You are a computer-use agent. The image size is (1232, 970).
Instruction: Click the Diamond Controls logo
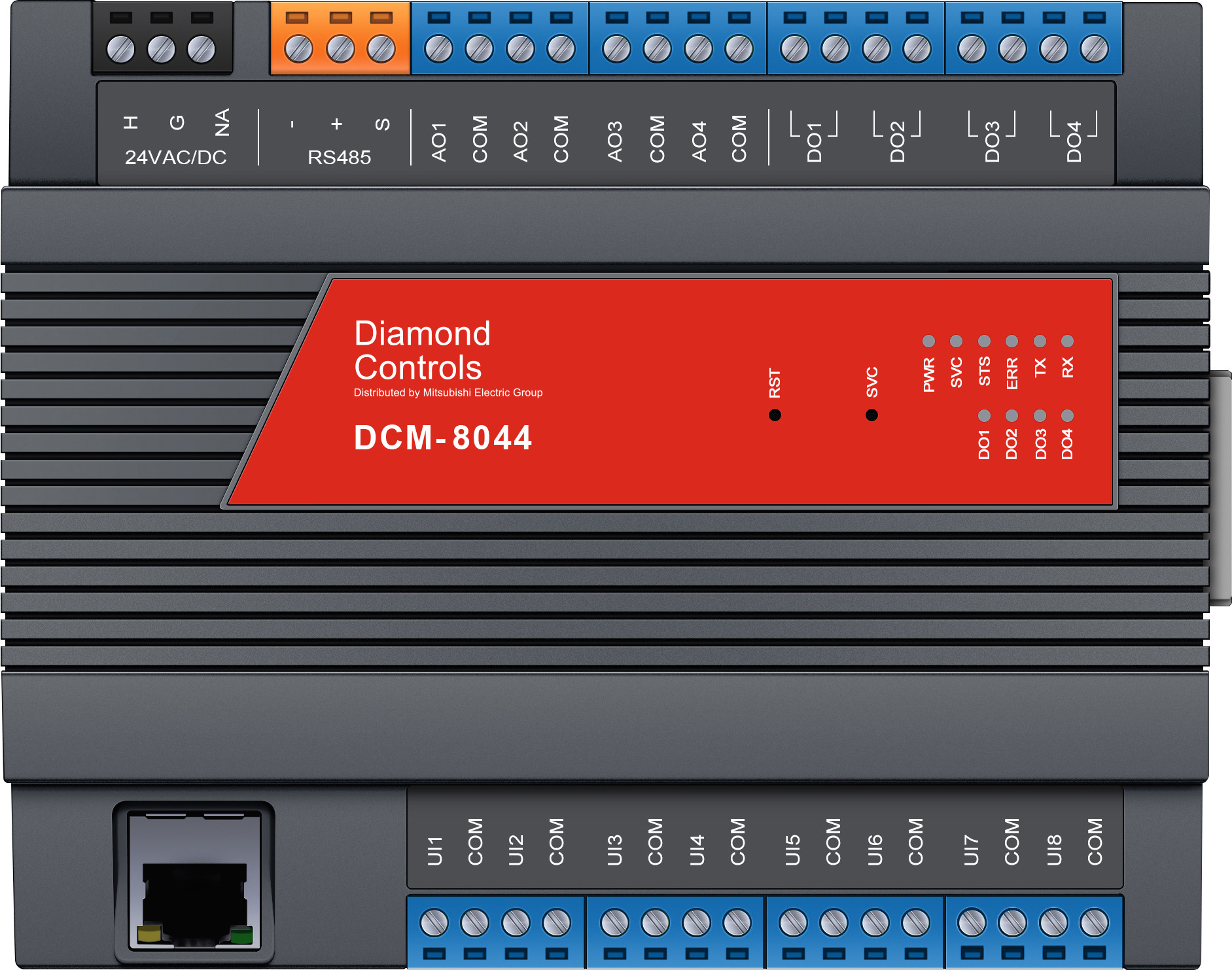pyautogui.click(x=422, y=350)
